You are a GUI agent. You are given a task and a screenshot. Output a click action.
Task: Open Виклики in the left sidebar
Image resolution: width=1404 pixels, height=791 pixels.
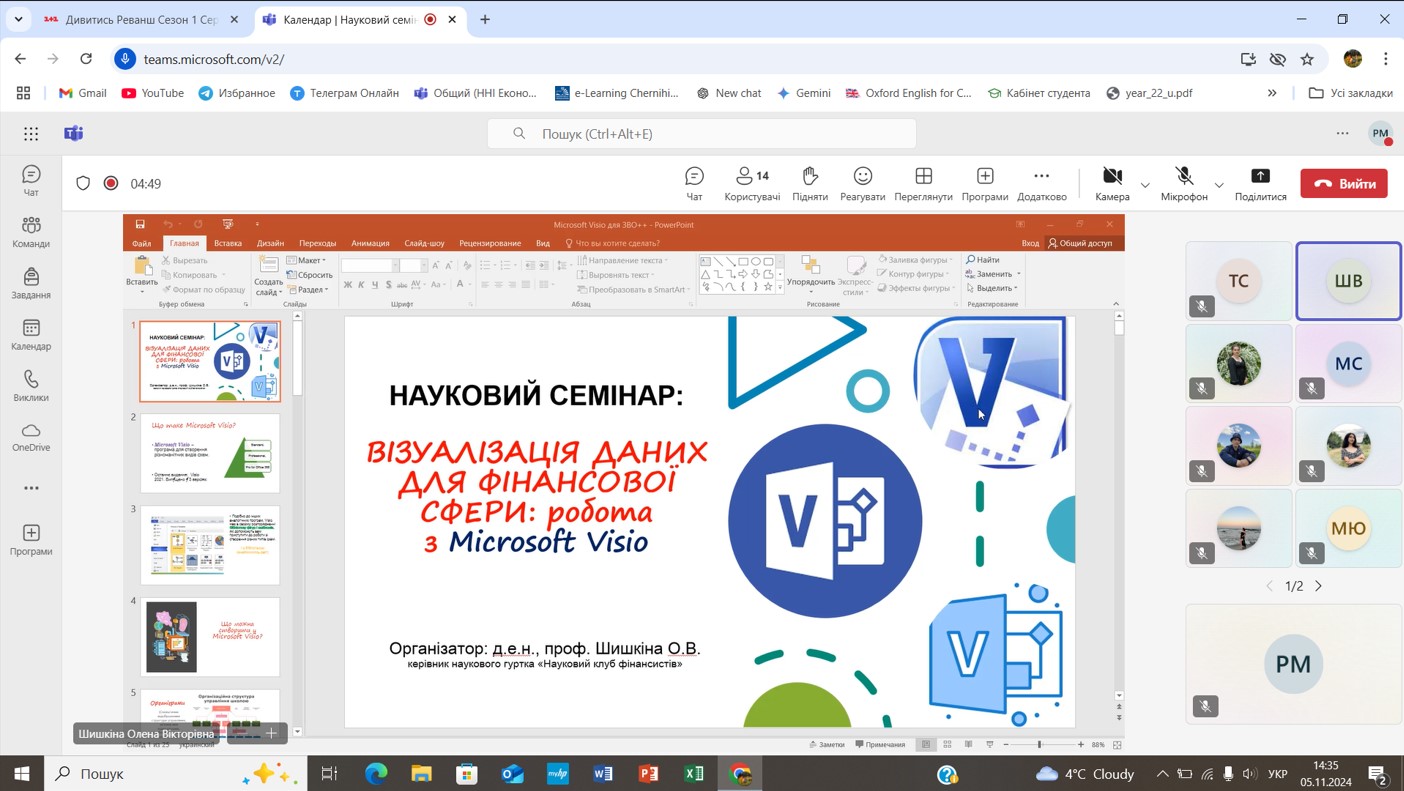point(31,386)
